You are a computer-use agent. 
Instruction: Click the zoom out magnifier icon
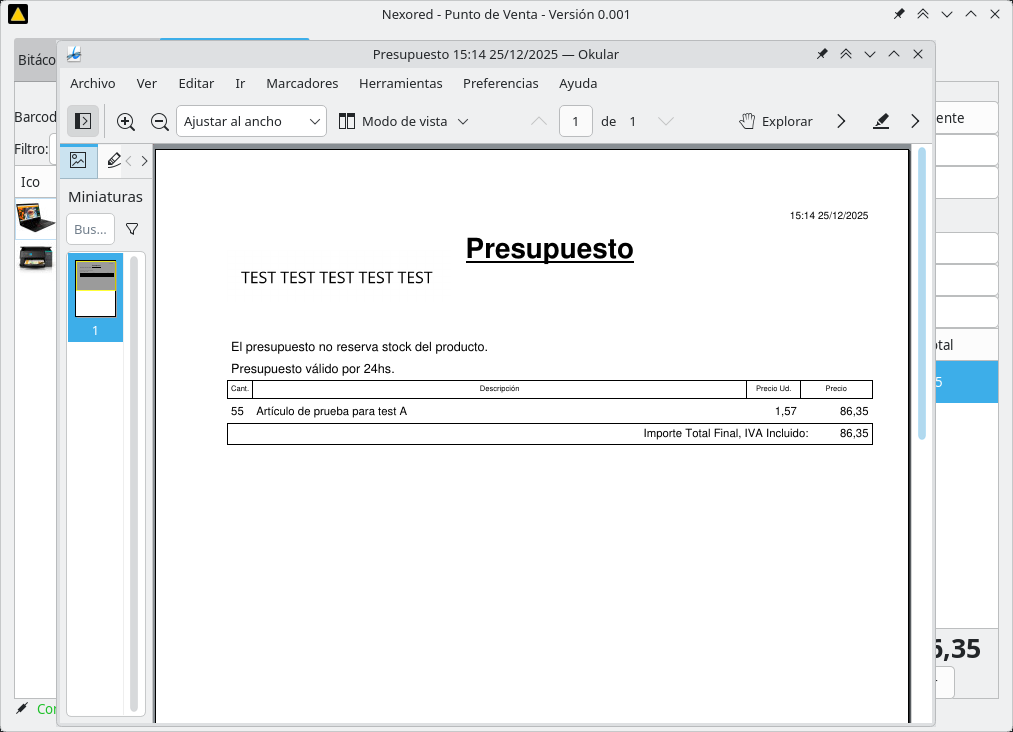click(x=159, y=121)
